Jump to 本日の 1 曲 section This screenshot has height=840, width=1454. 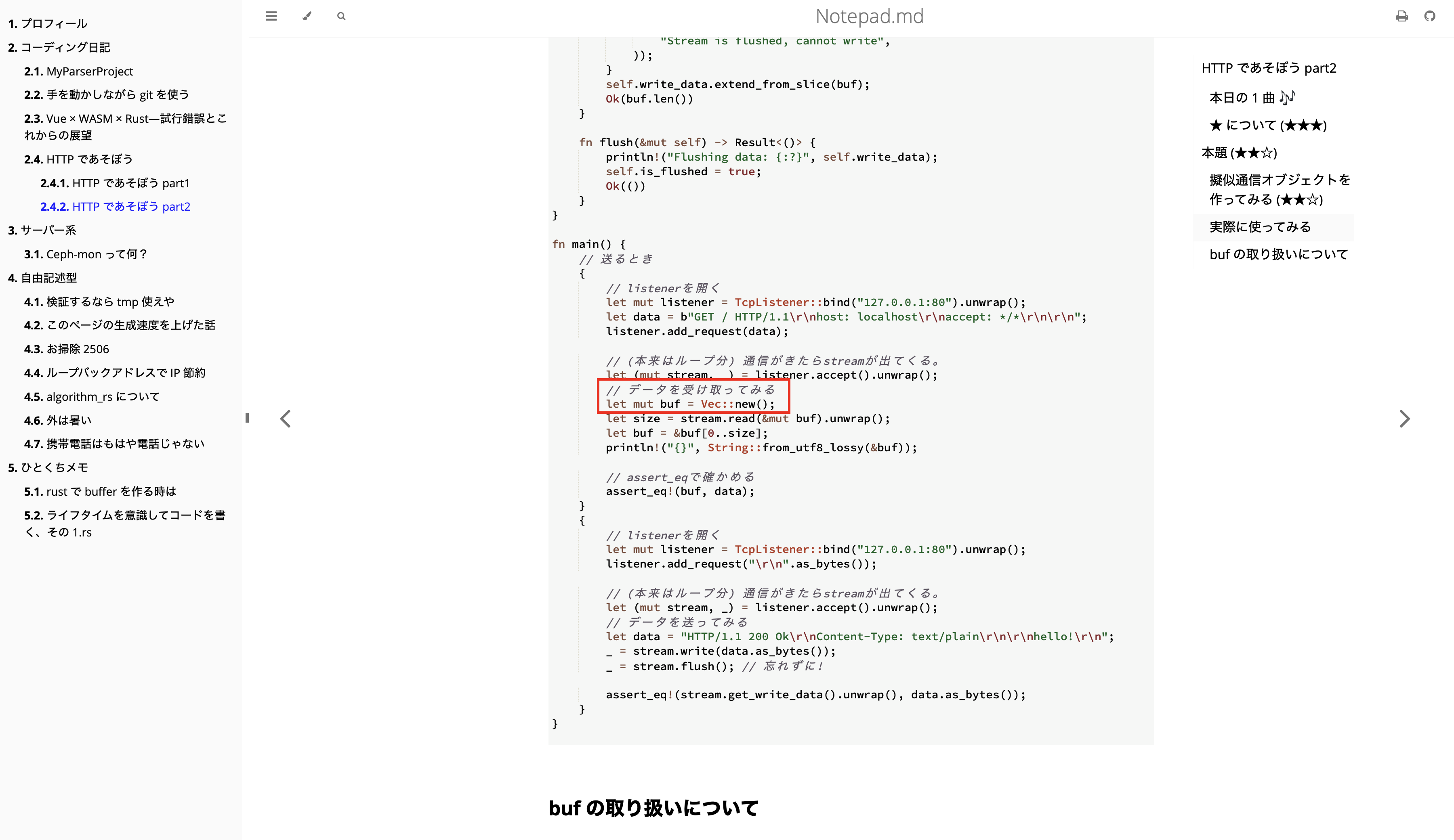point(1252,97)
